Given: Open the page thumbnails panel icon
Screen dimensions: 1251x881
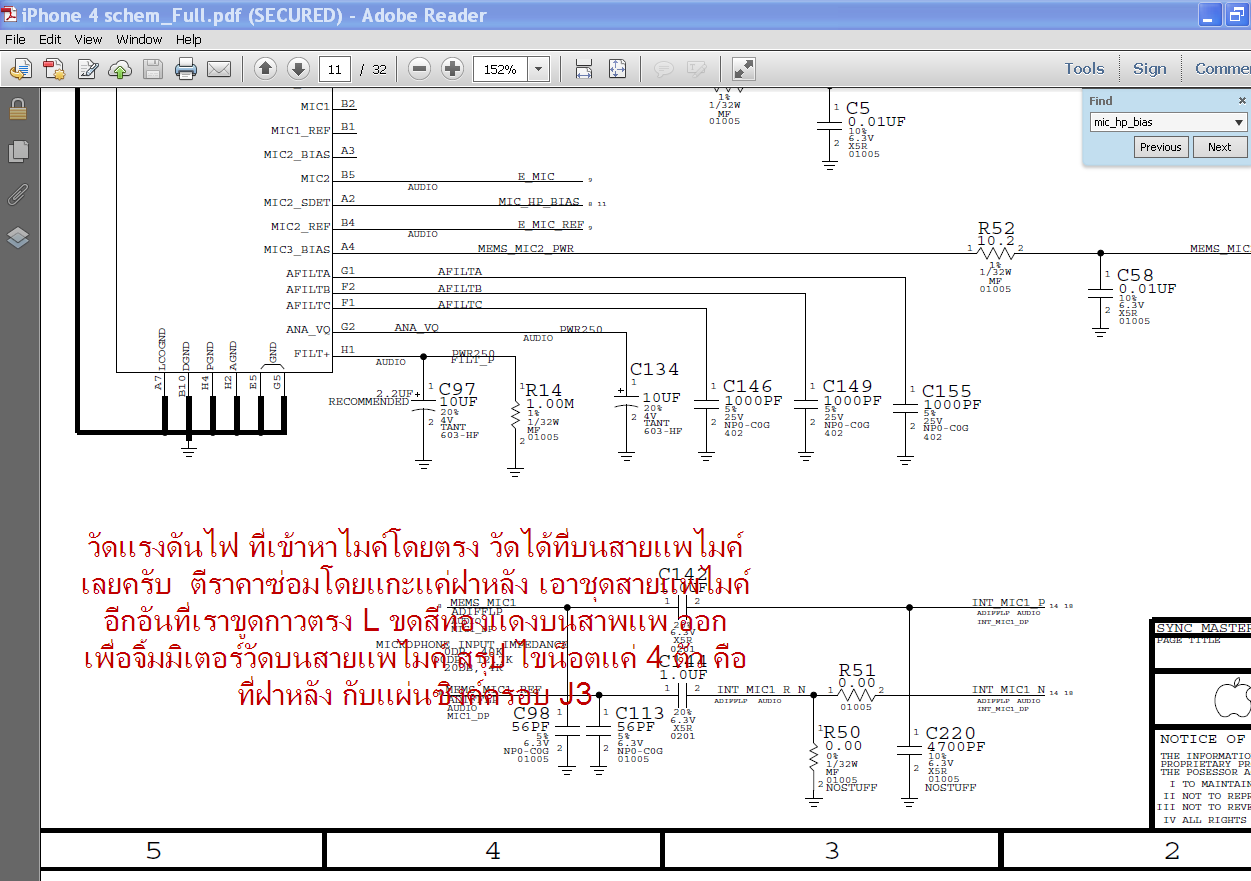Looking at the screenshot, I should pyautogui.click(x=18, y=152).
